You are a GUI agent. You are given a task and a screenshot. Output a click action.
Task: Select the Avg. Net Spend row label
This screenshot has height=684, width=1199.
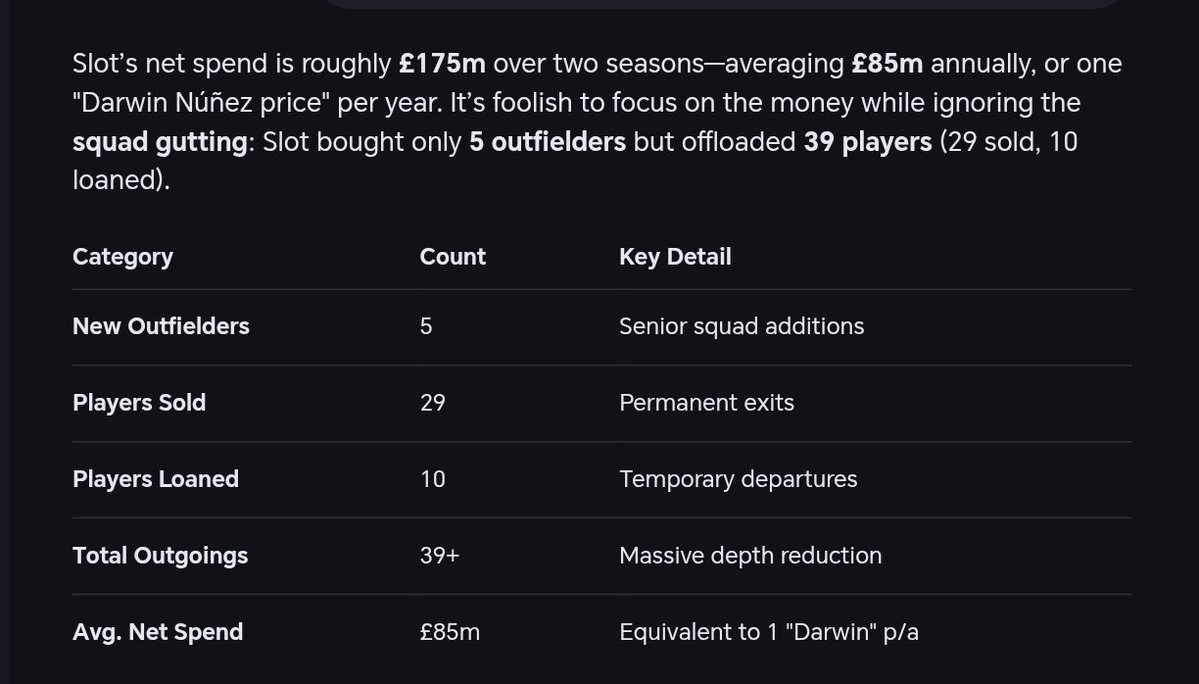click(x=157, y=632)
